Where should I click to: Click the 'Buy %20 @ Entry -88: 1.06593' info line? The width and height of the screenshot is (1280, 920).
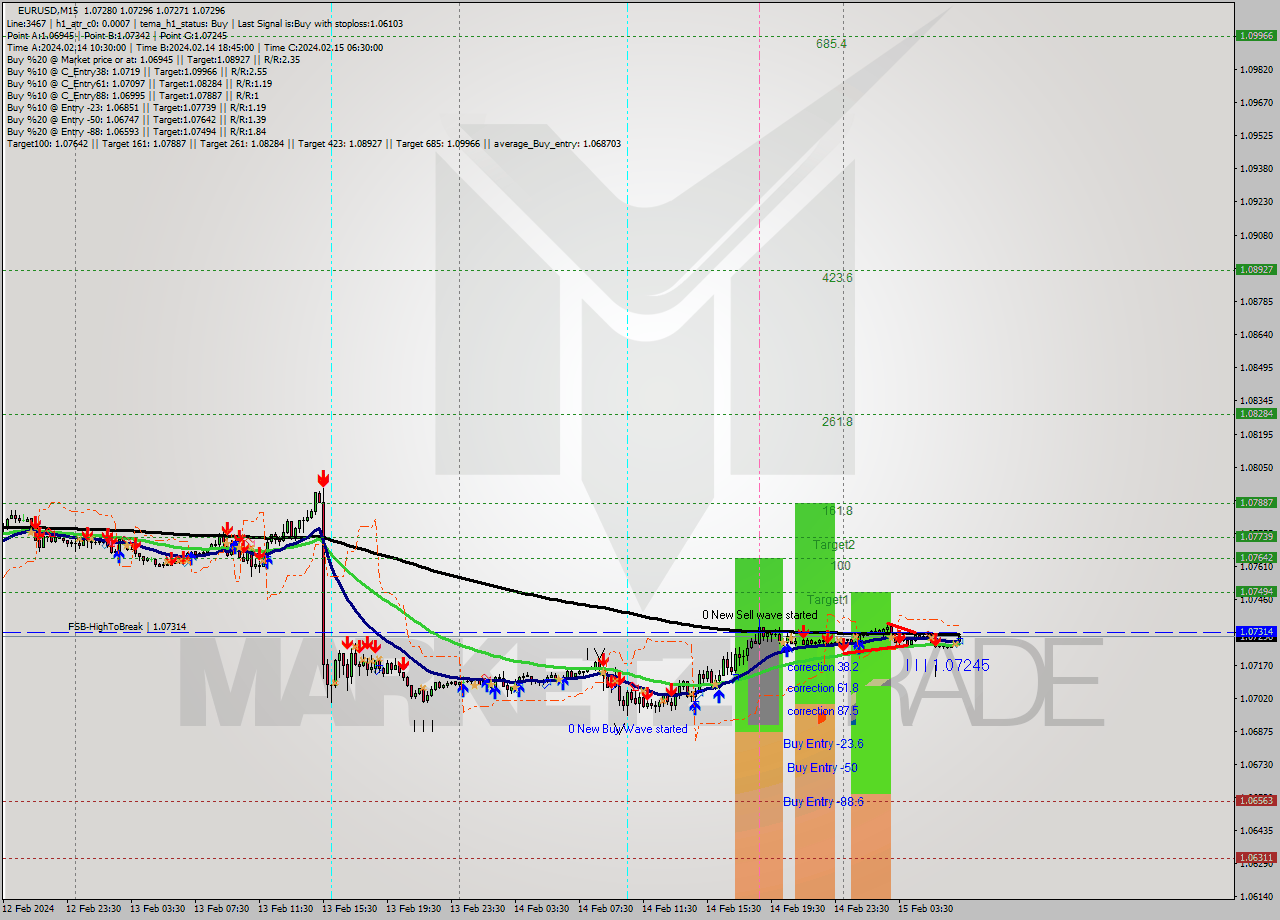pos(136,131)
